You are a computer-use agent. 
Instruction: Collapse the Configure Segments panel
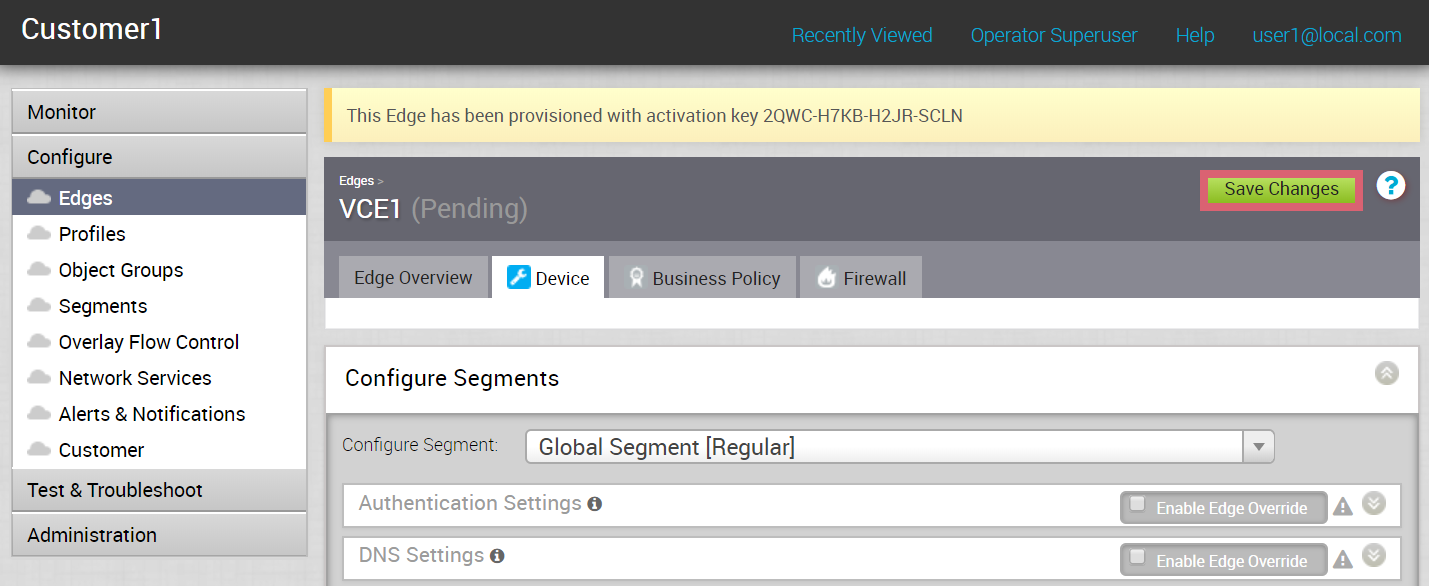point(1386,373)
